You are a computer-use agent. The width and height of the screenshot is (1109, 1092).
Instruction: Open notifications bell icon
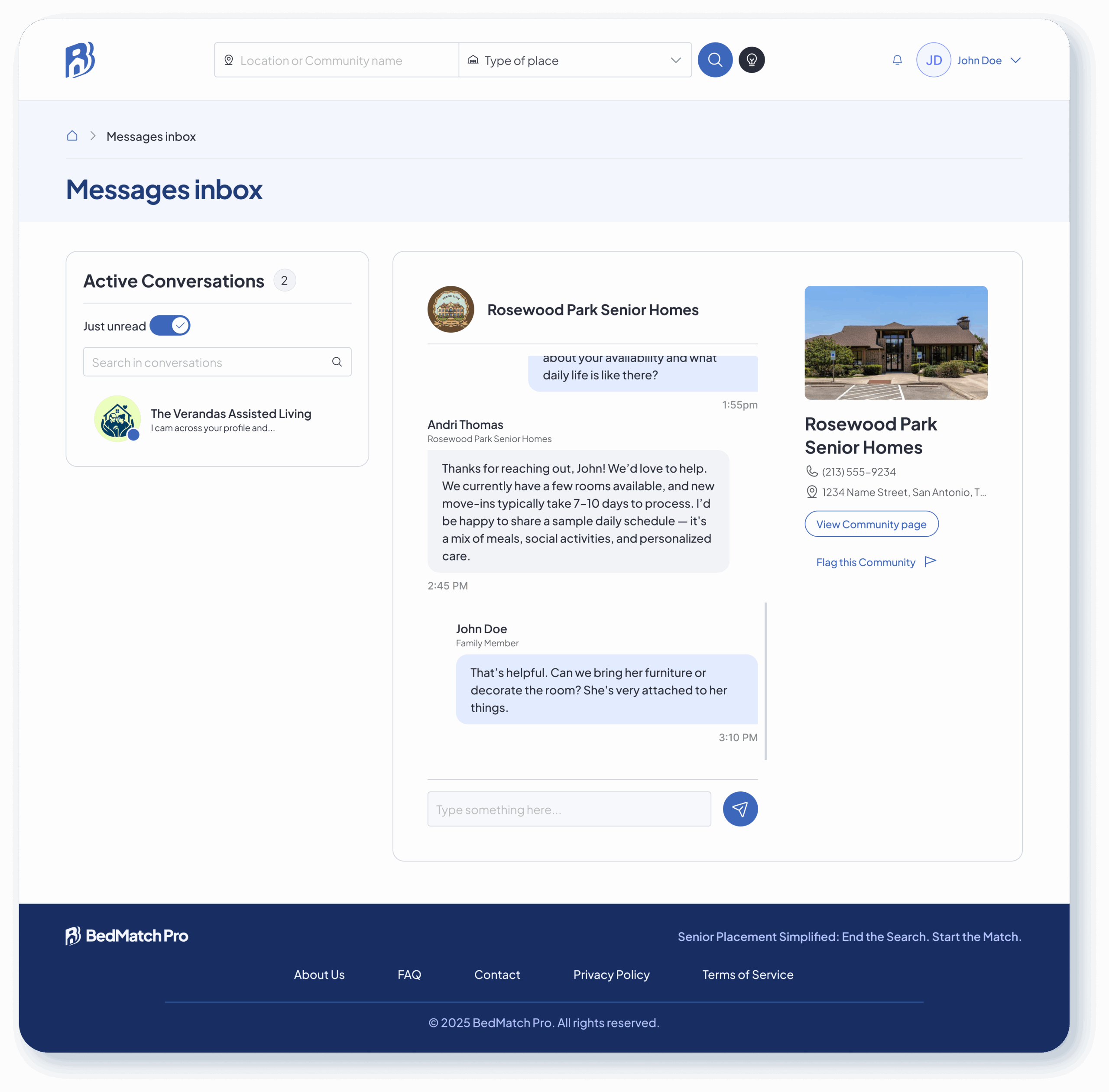[x=897, y=60]
